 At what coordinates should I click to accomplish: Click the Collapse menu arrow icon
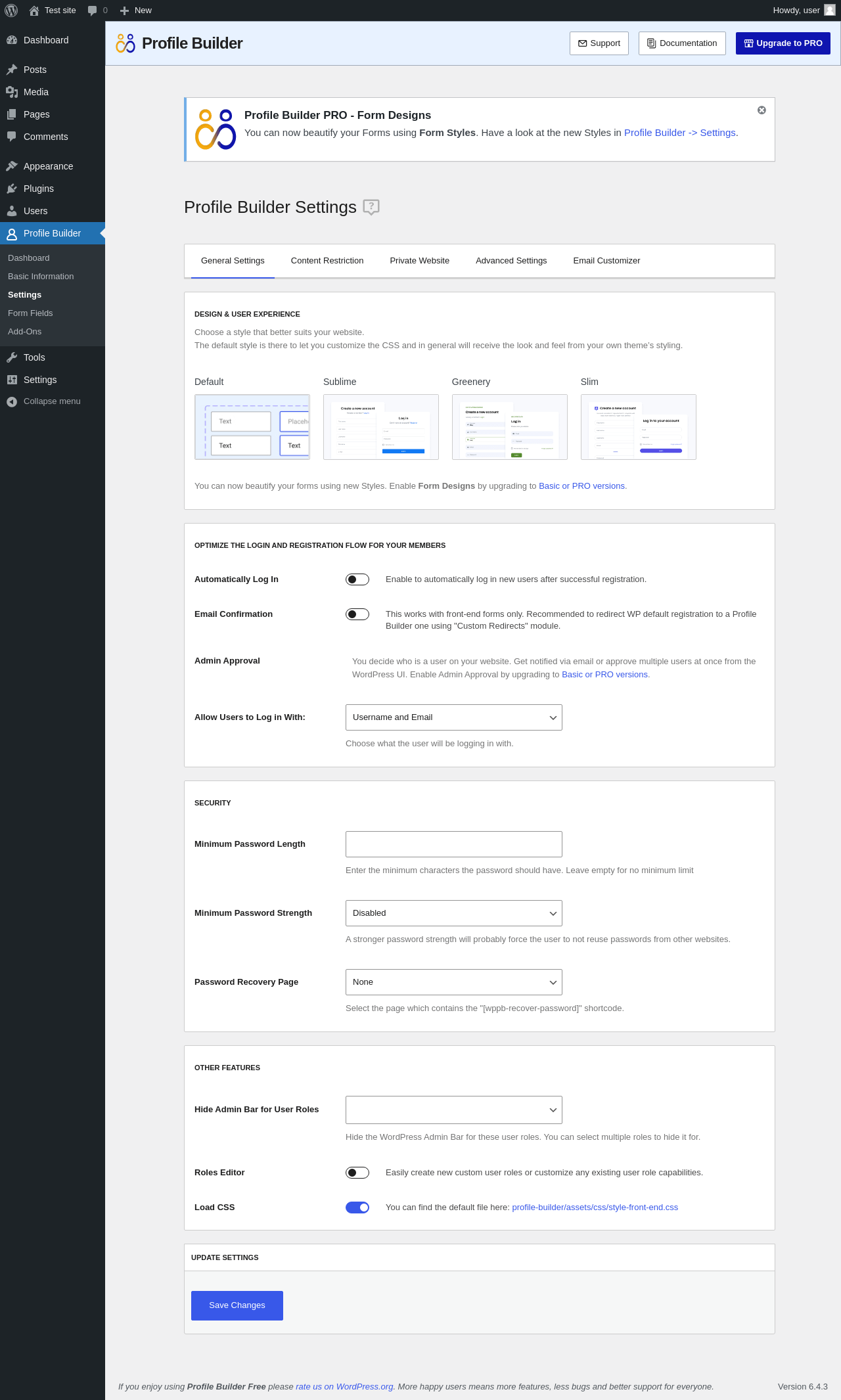pos(12,401)
